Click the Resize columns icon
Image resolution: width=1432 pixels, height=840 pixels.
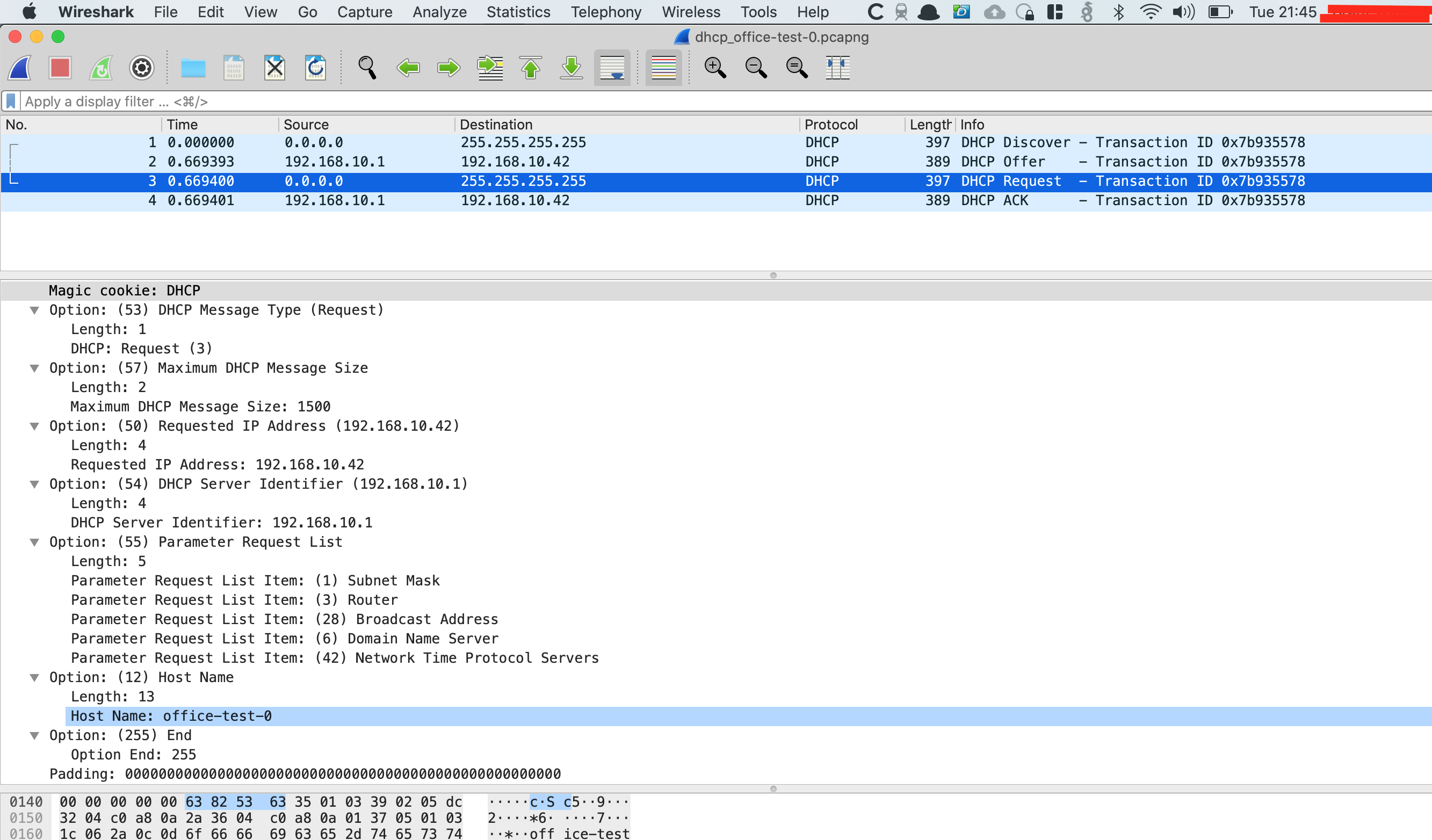pyautogui.click(x=837, y=68)
